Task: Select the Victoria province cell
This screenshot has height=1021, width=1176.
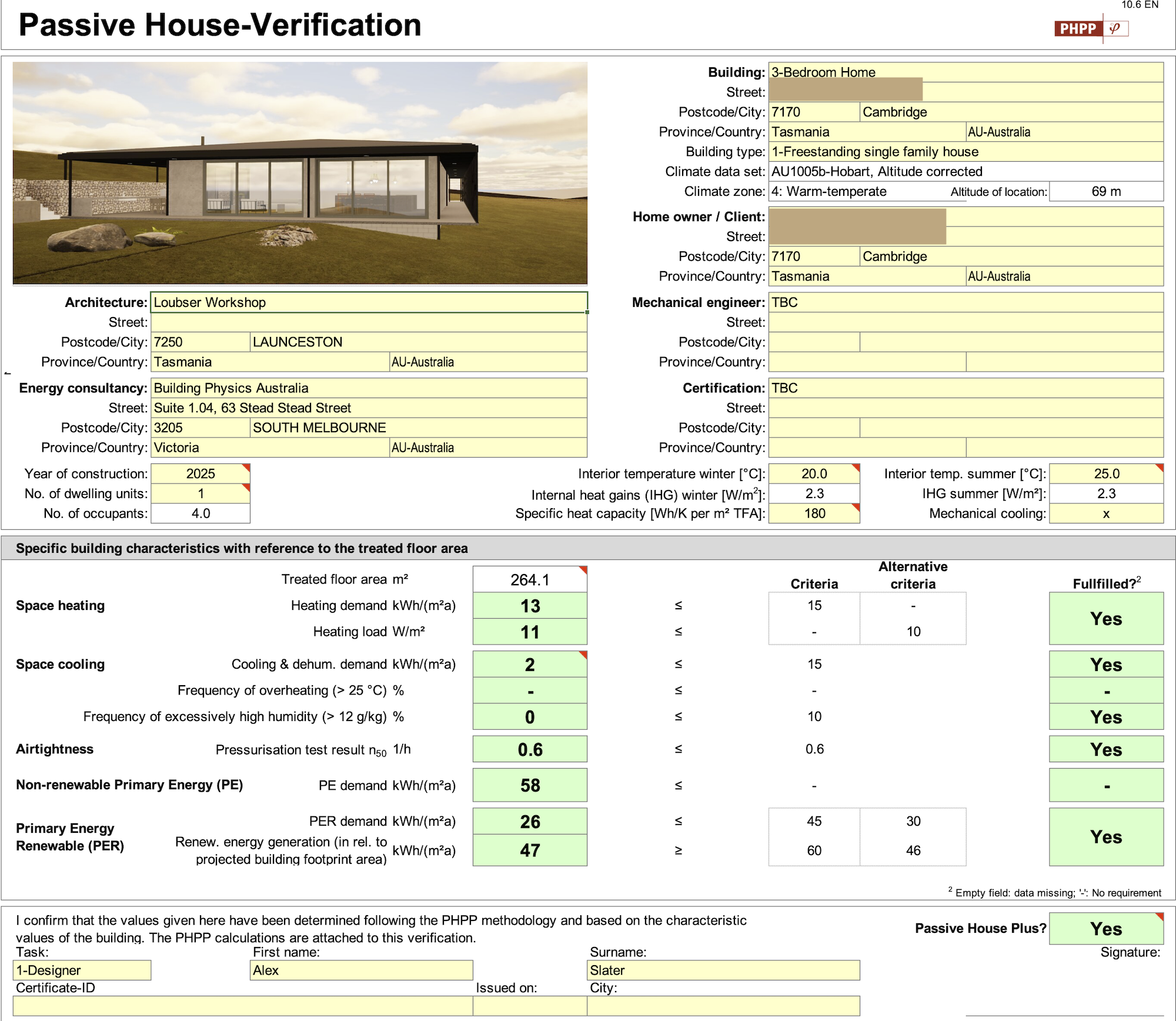Action: (270, 448)
